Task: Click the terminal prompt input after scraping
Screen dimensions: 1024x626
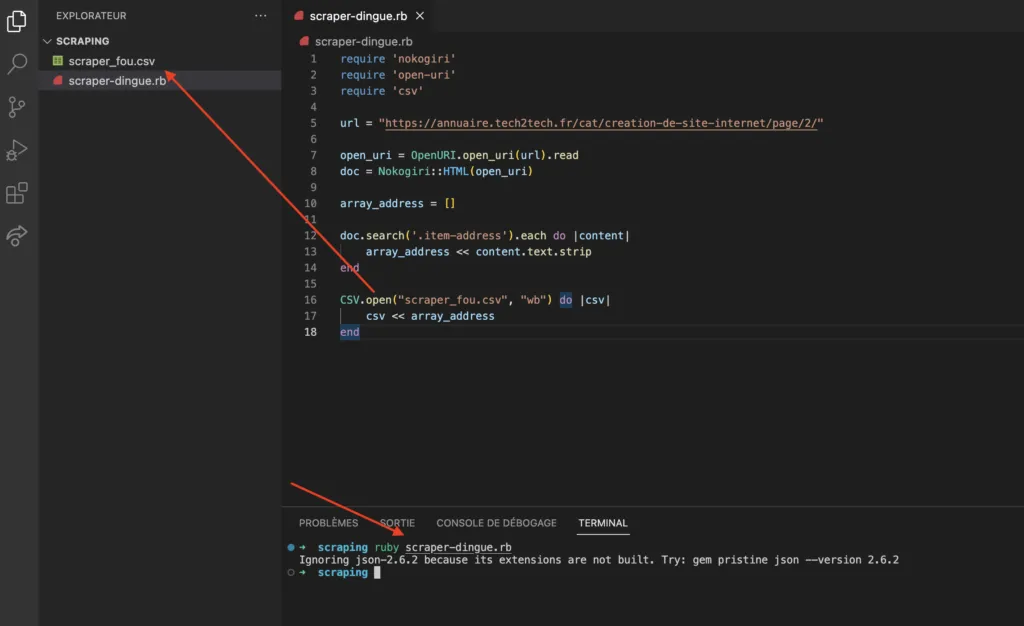Action: [x=377, y=572]
